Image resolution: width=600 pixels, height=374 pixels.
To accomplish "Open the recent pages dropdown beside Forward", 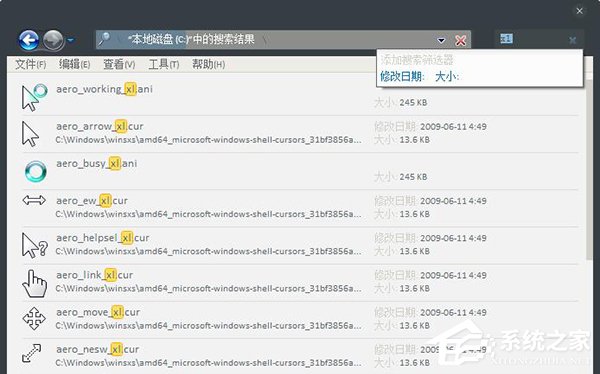I will pos(71,40).
